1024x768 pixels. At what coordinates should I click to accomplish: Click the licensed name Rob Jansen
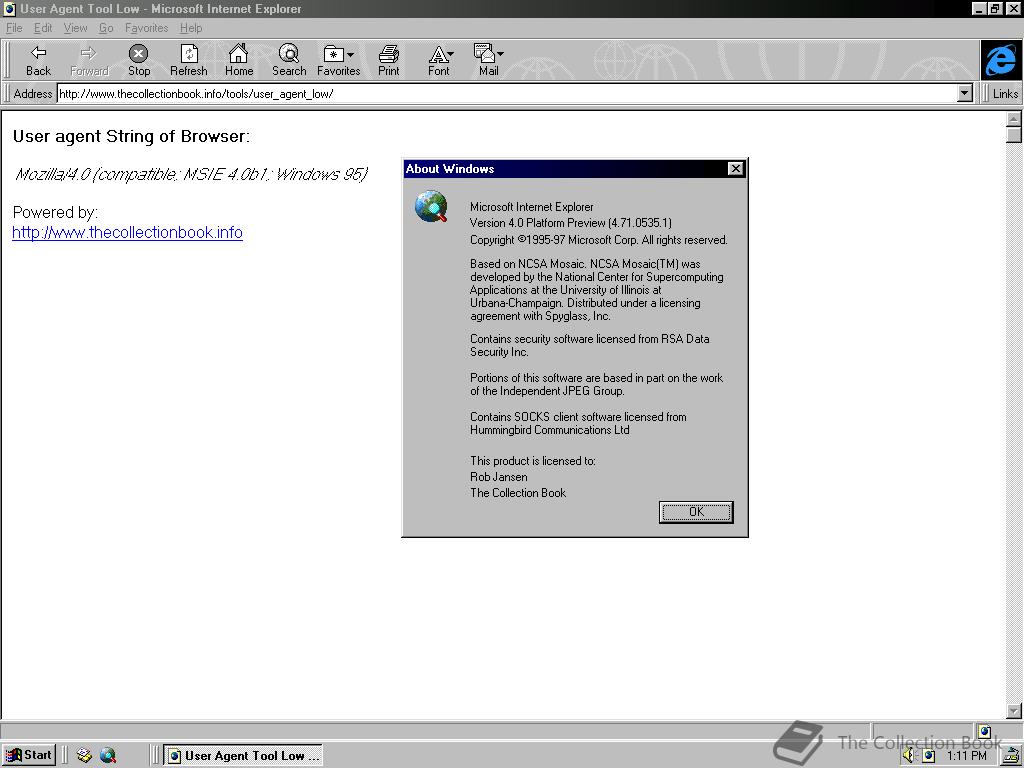pyautogui.click(x=499, y=477)
